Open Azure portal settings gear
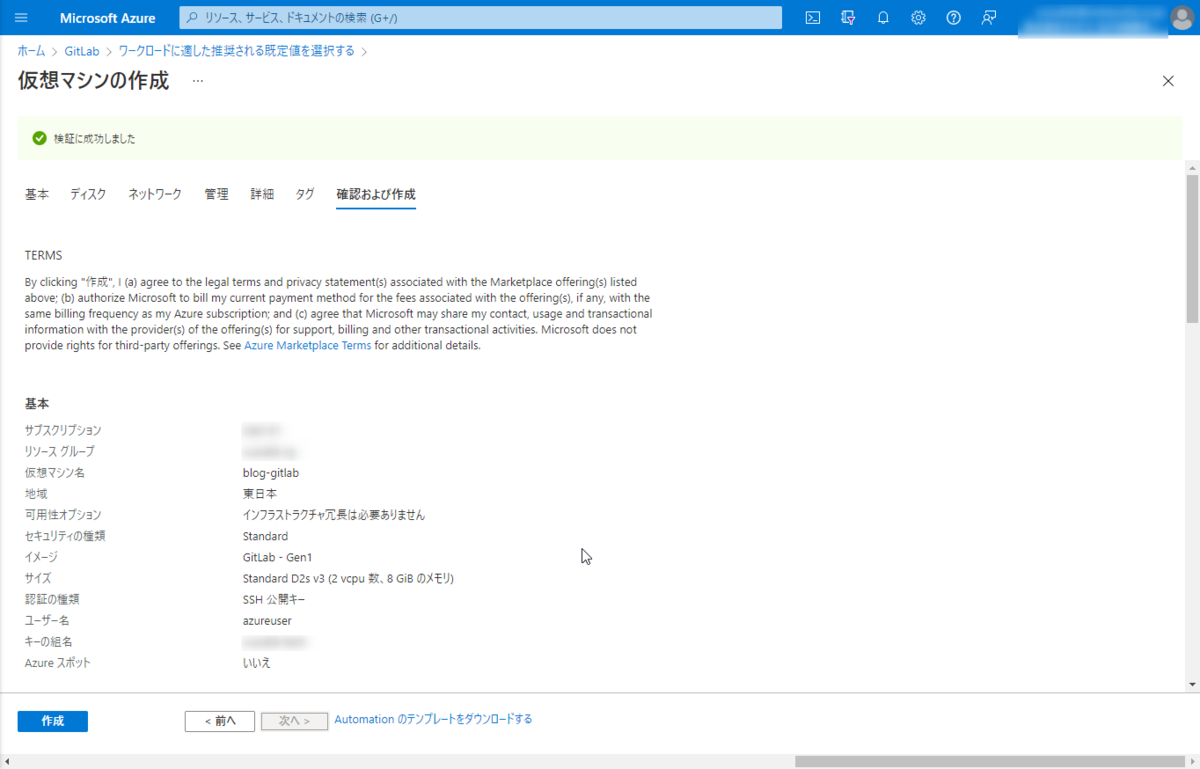1200x769 pixels. [x=918, y=17]
